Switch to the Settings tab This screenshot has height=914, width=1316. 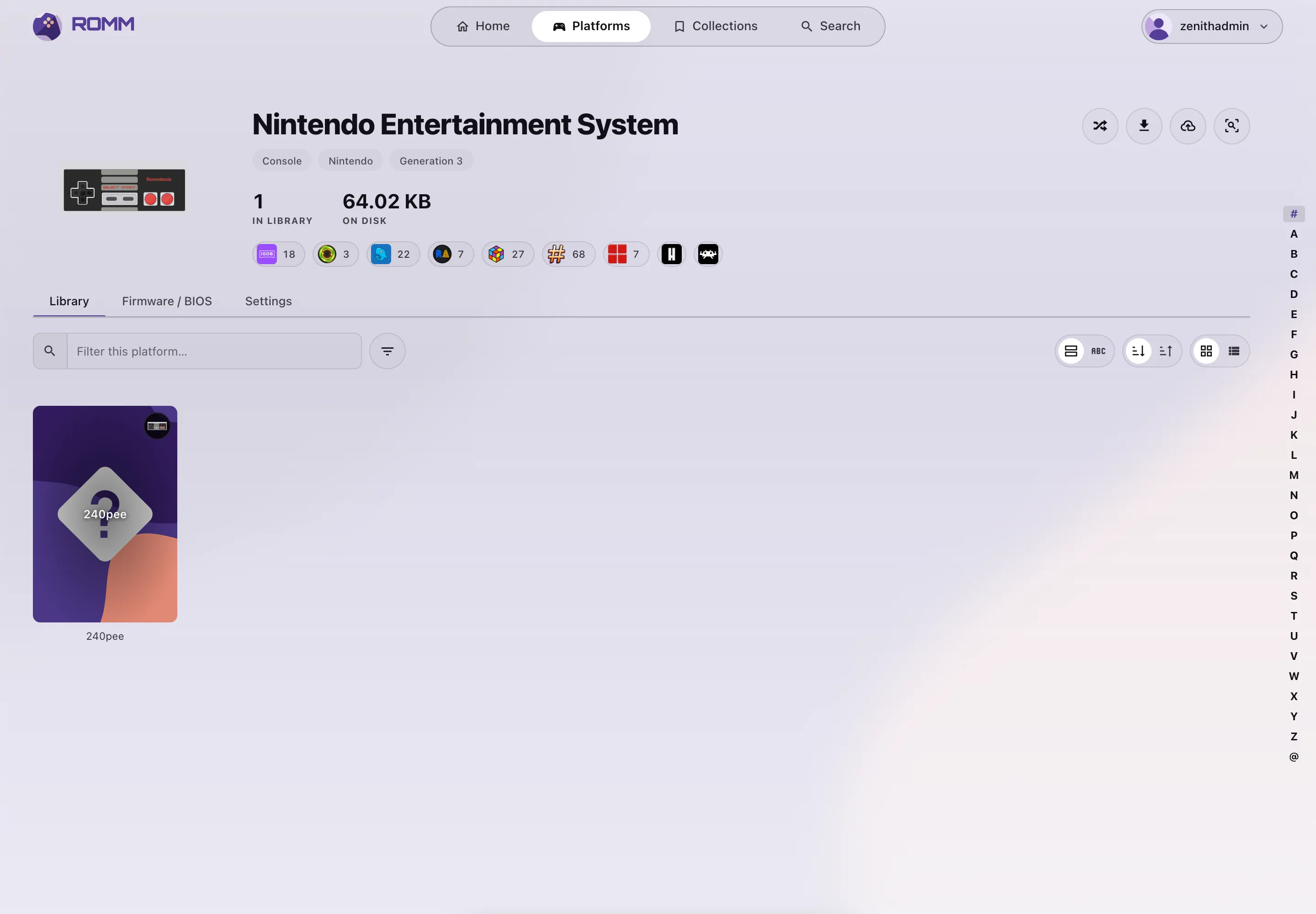(268, 301)
